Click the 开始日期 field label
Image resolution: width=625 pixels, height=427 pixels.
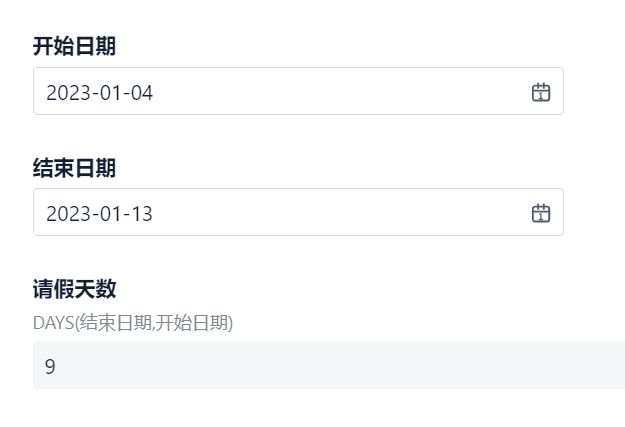point(75,46)
